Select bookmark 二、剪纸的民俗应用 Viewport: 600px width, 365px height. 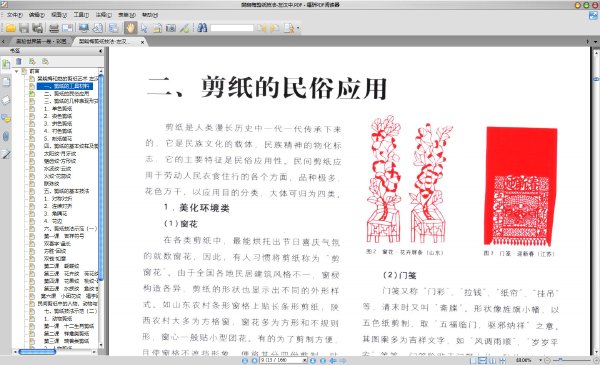66,93
